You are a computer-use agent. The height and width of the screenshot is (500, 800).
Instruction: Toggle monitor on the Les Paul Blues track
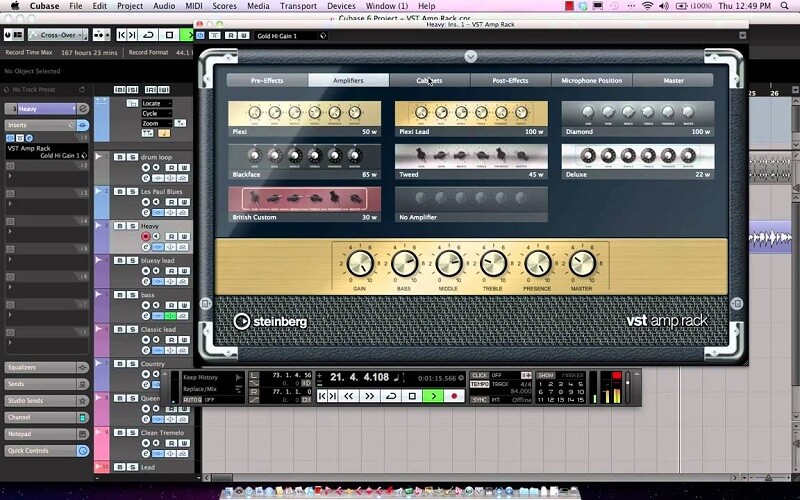click(x=156, y=202)
